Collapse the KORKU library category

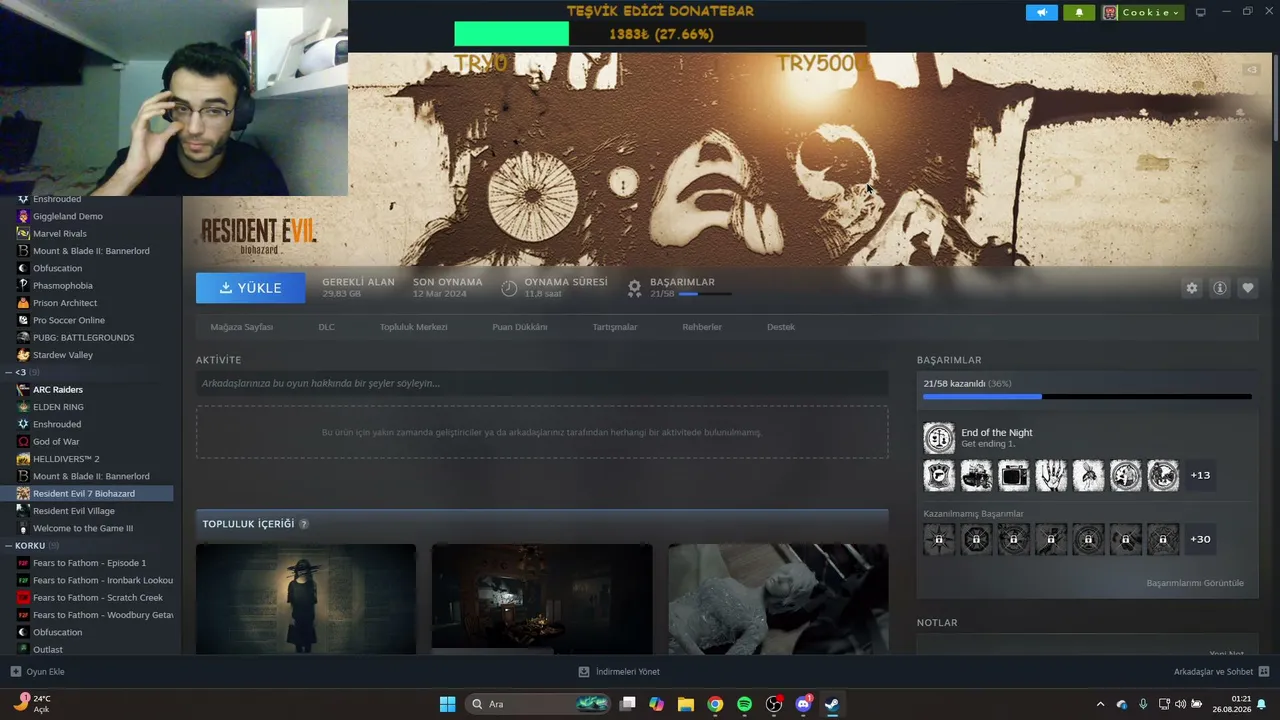pos(8,546)
